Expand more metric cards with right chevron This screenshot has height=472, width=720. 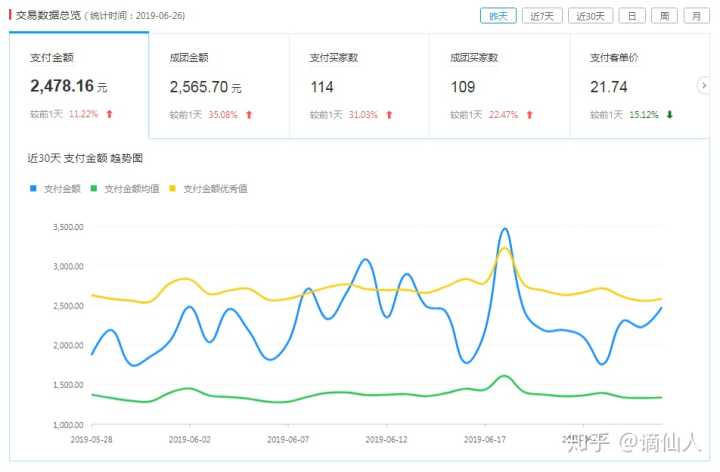tap(704, 86)
